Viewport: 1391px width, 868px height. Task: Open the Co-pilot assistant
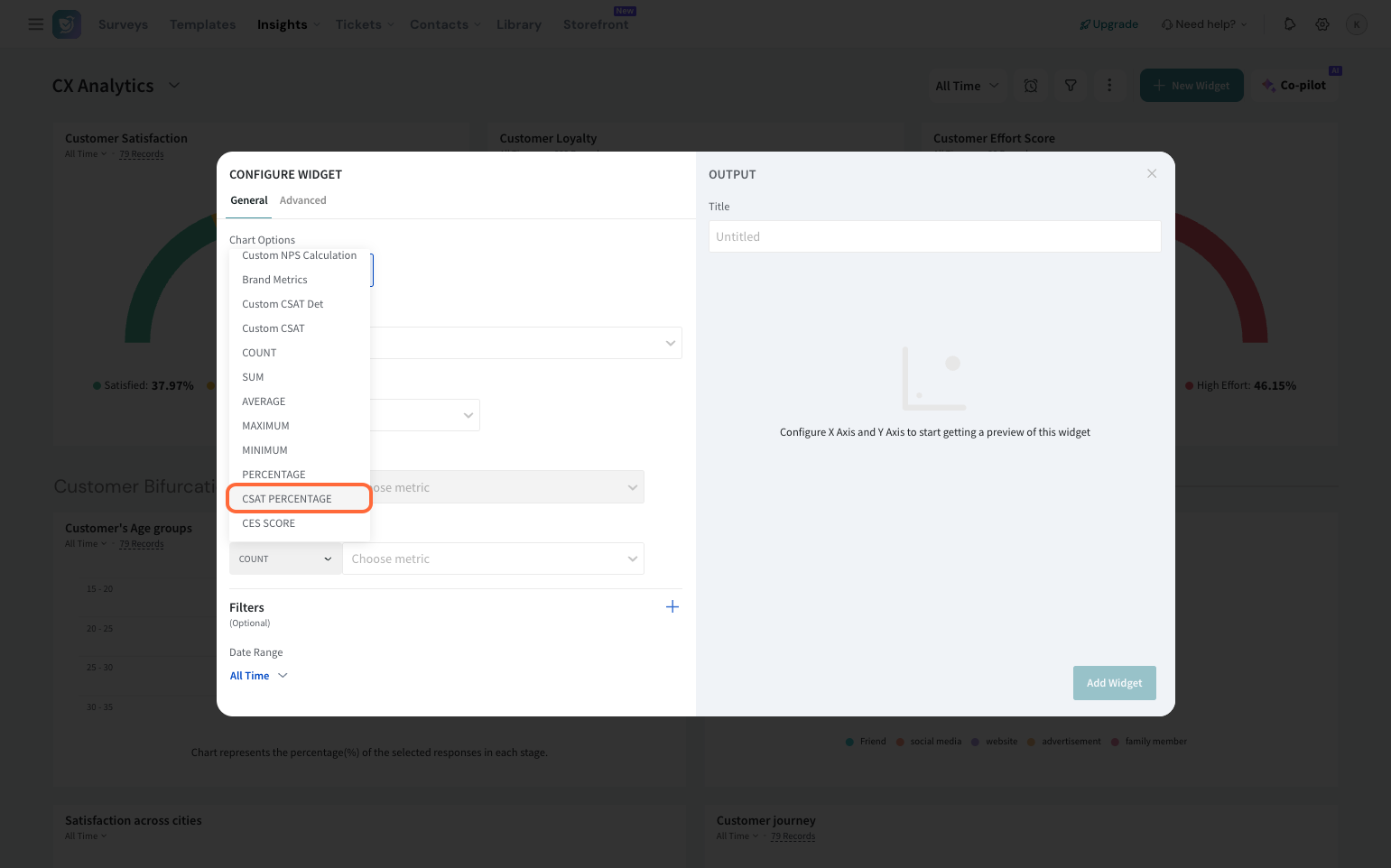click(1294, 86)
